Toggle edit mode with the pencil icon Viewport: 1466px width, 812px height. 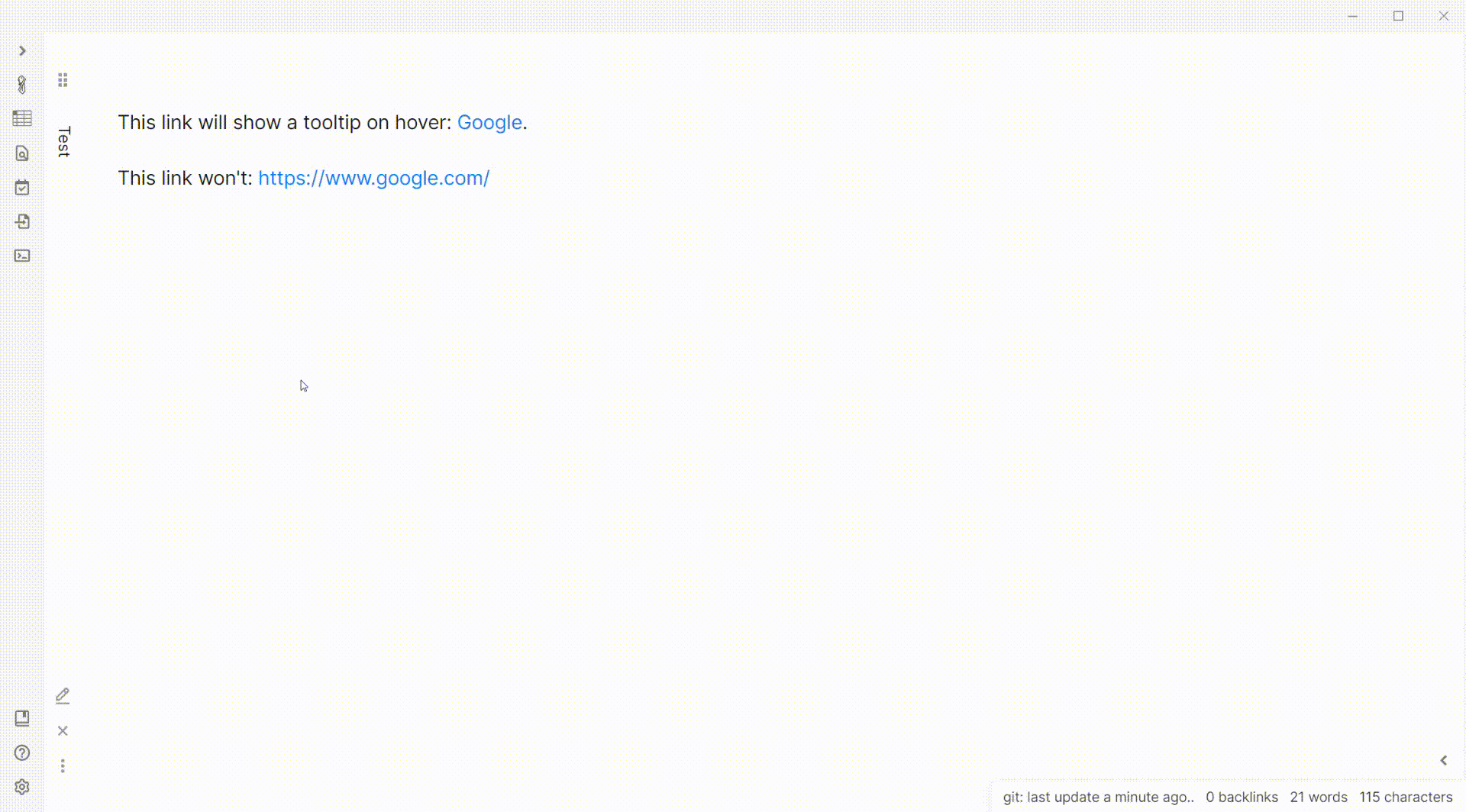click(63, 694)
